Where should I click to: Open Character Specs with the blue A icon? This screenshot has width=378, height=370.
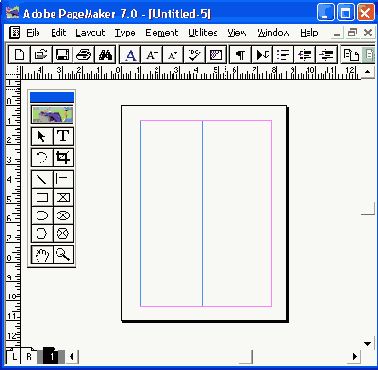[130, 54]
